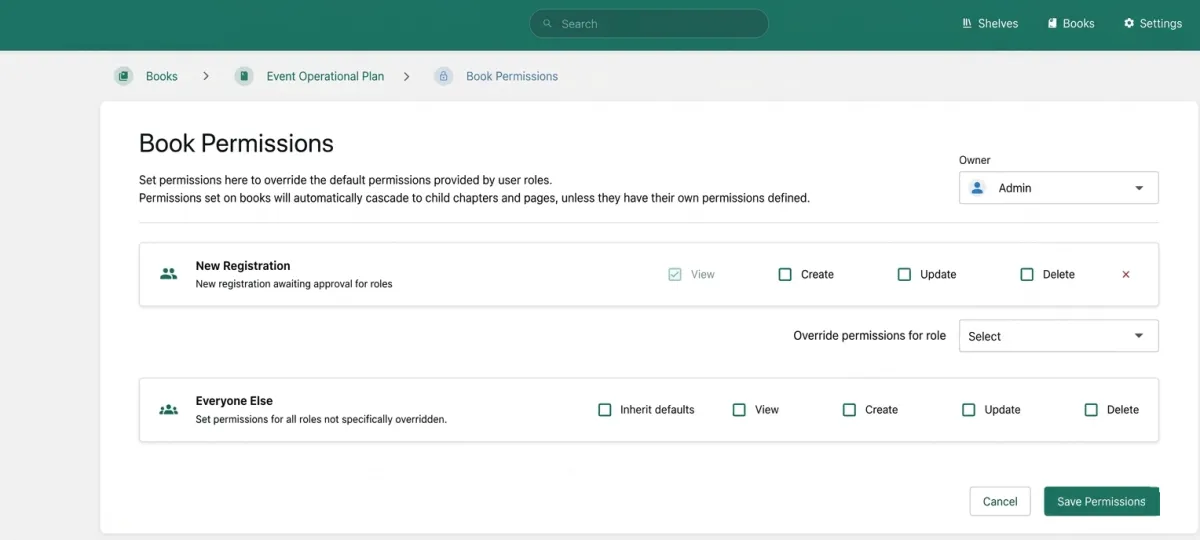Open Override permissions role Select dropdown

(1058, 336)
